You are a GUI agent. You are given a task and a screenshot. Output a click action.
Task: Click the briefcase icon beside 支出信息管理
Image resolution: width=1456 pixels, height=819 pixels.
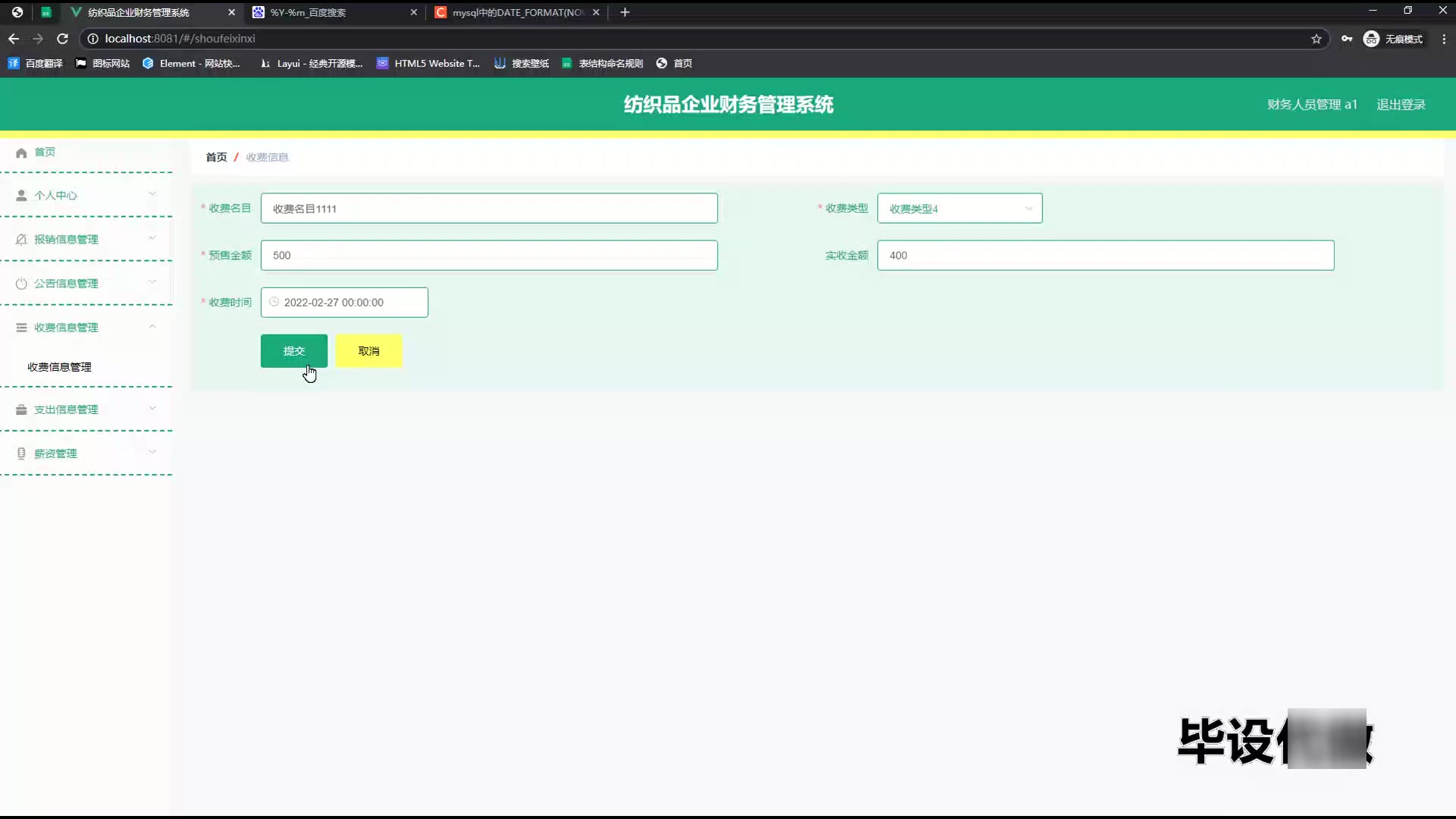[x=21, y=409]
